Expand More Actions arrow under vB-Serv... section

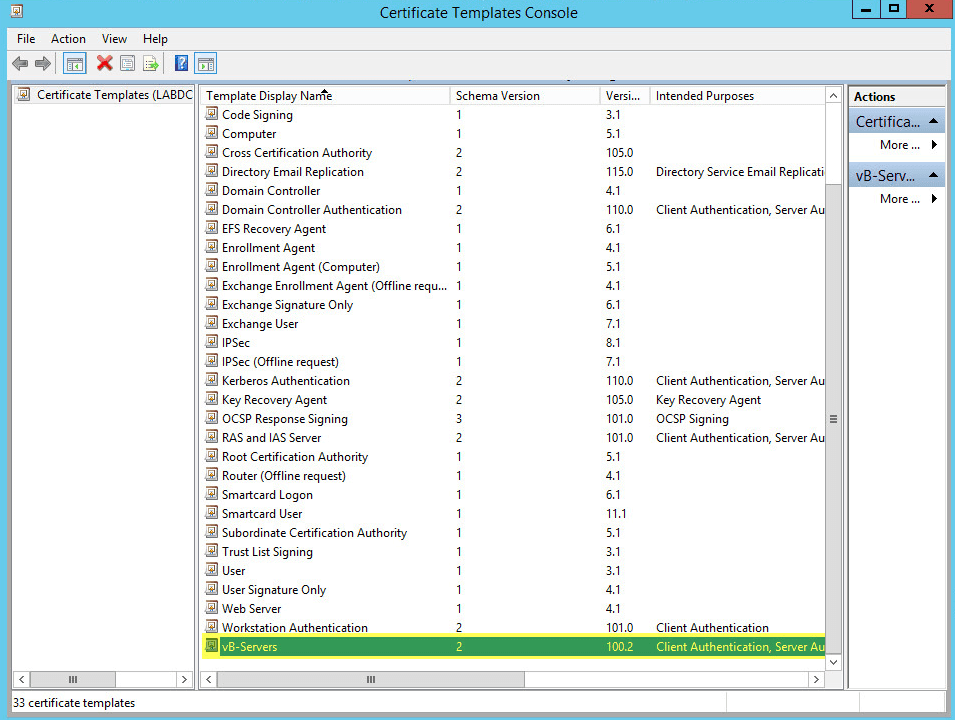coord(934,199)
